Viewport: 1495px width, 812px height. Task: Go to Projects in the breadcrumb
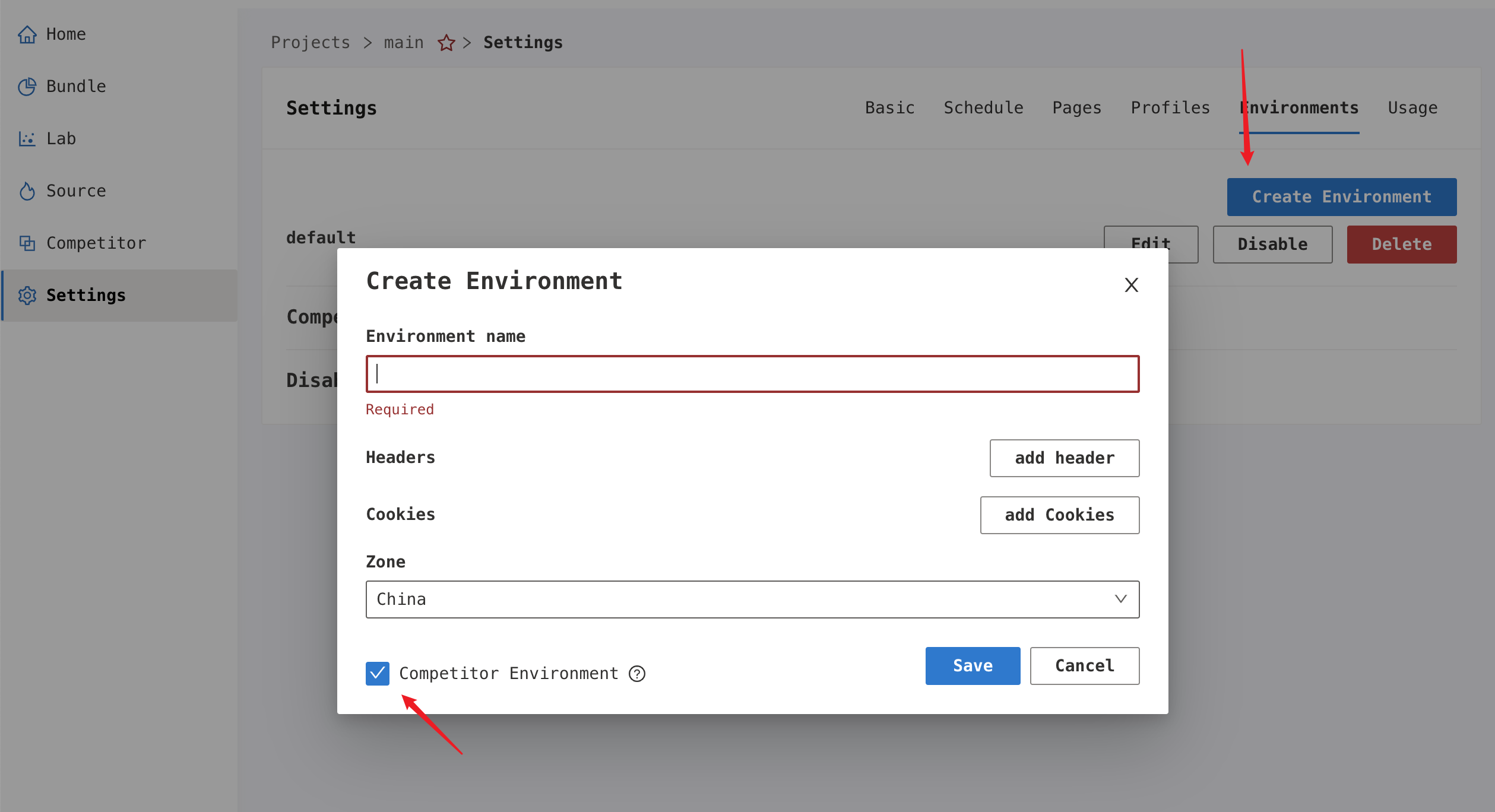click(311, 43)
